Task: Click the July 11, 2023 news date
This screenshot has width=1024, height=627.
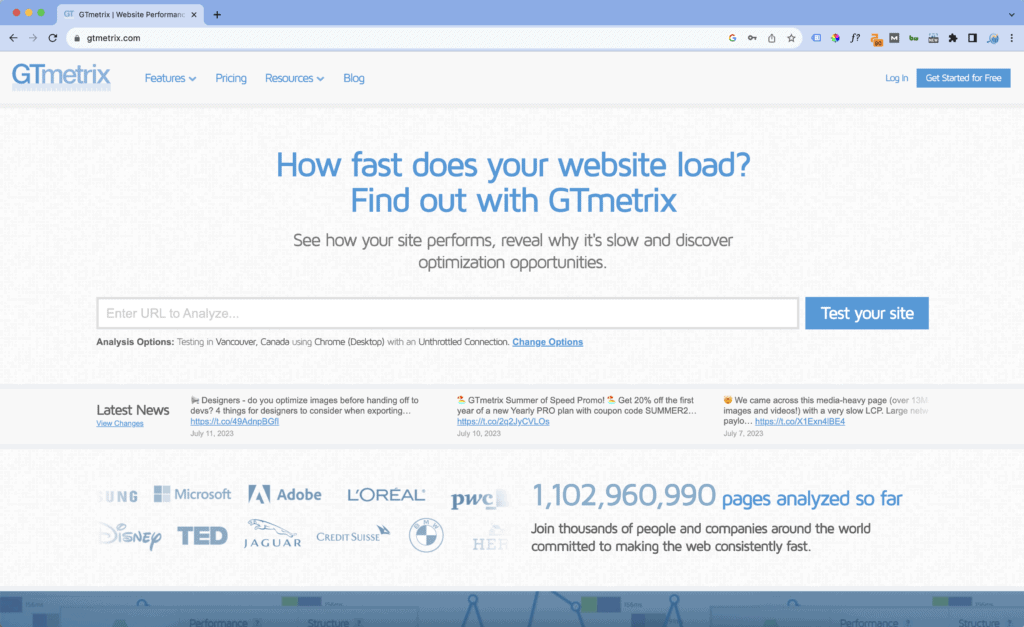Action: coord(212,434)
